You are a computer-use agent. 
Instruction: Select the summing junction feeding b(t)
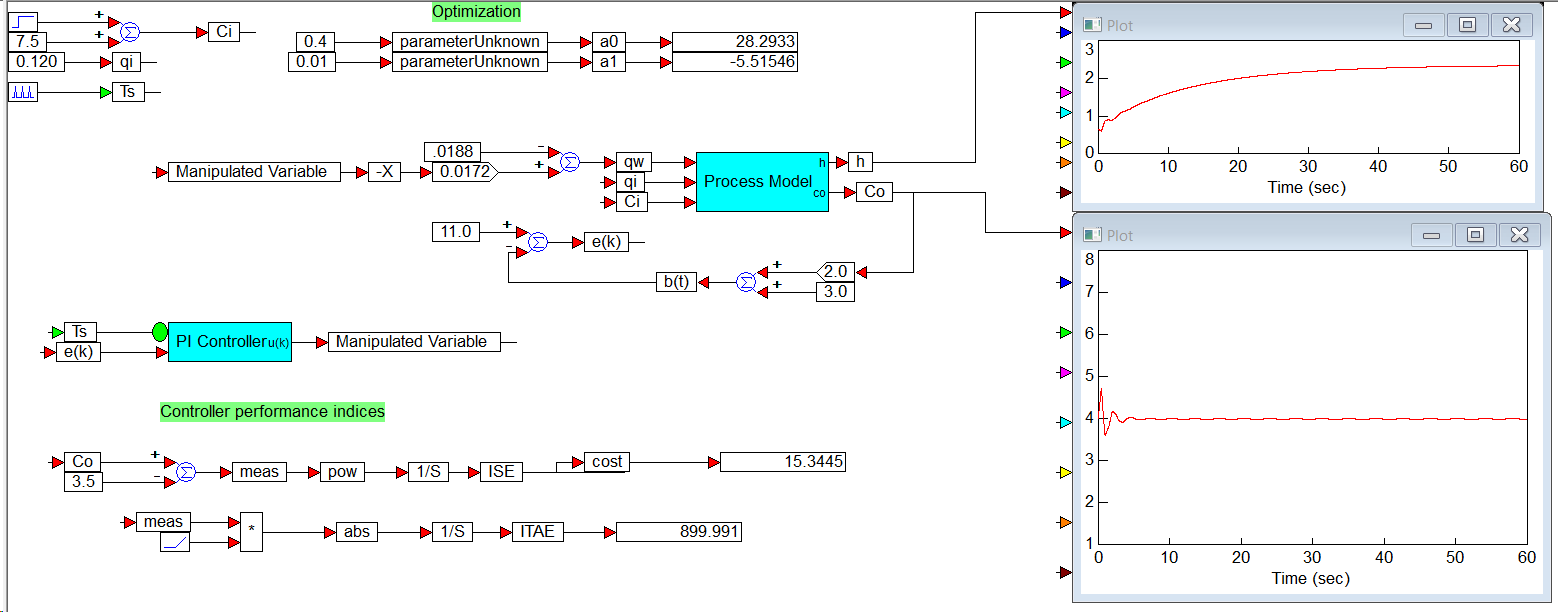coord(747,282)
